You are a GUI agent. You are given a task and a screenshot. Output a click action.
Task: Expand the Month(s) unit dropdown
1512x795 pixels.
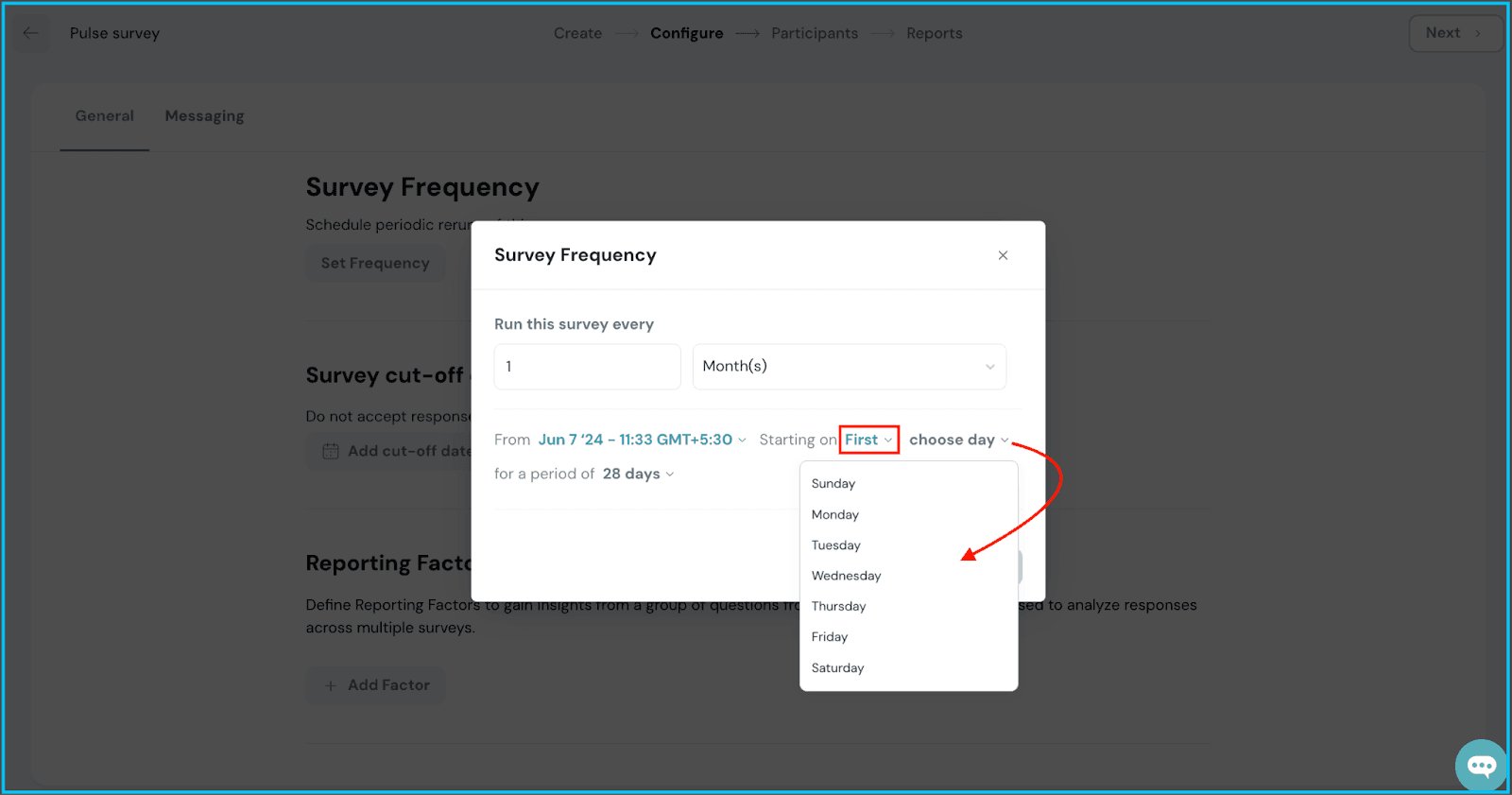849,367
